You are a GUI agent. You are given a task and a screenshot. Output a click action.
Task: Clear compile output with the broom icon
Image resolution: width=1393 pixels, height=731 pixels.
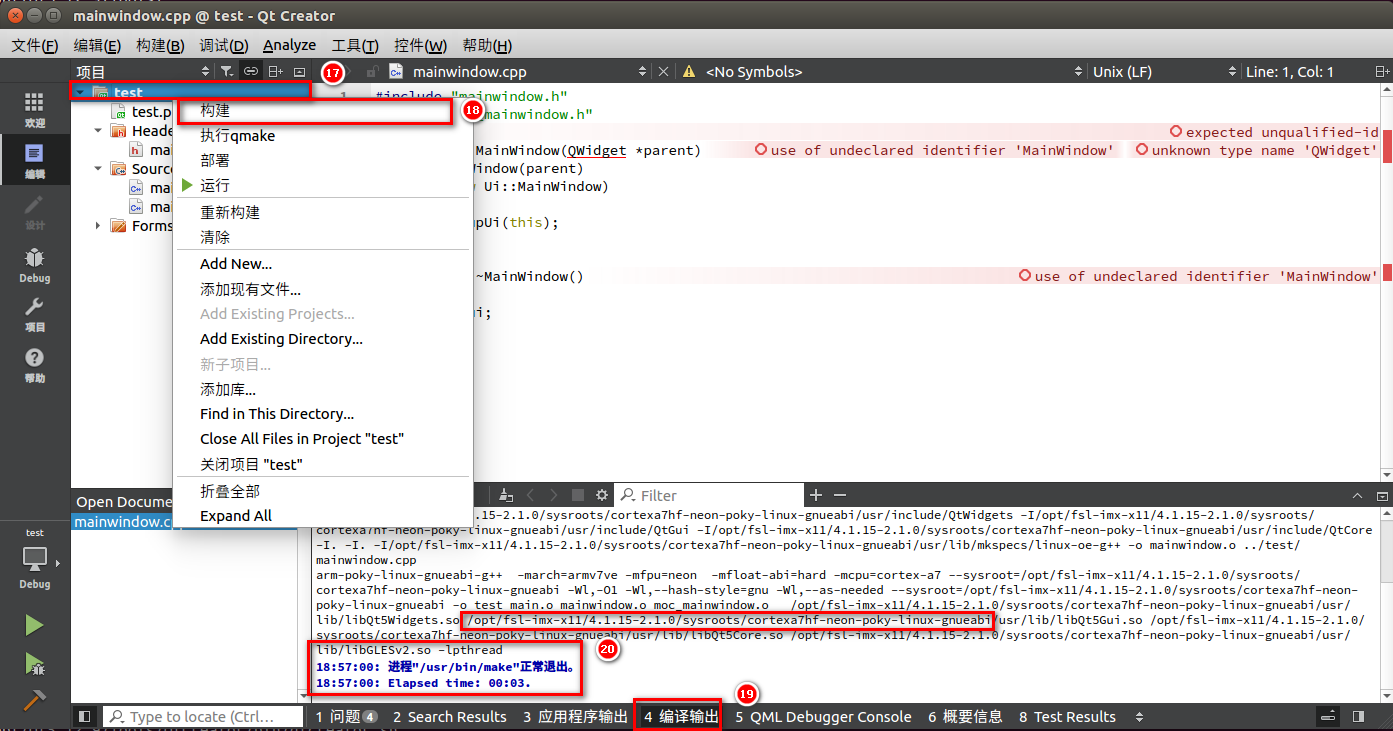[505, 494]
